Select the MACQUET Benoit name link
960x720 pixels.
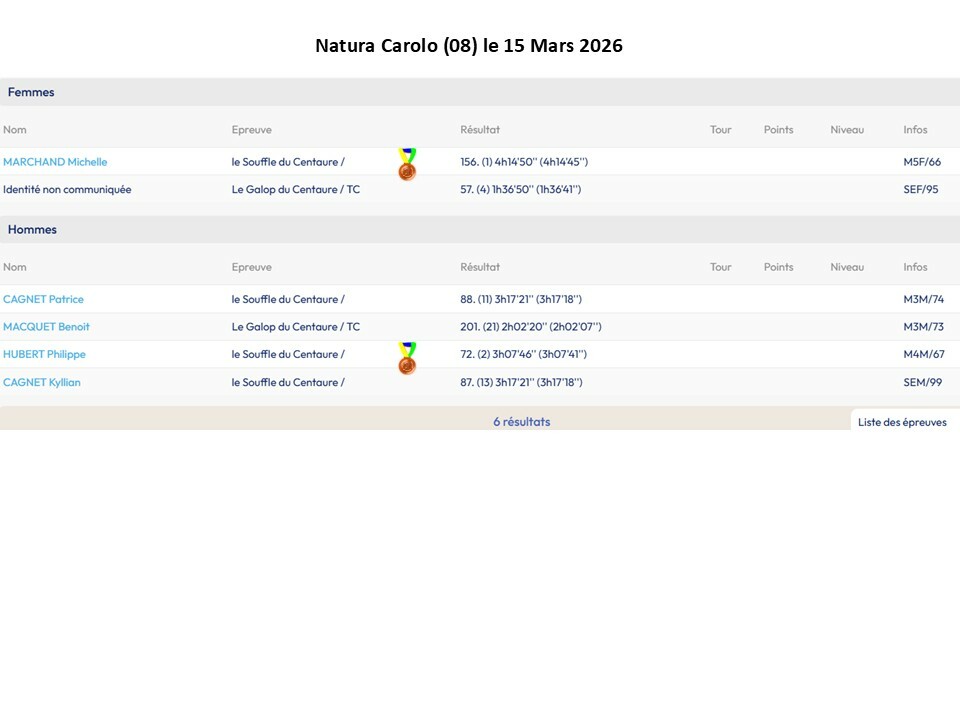coord(46,327)
